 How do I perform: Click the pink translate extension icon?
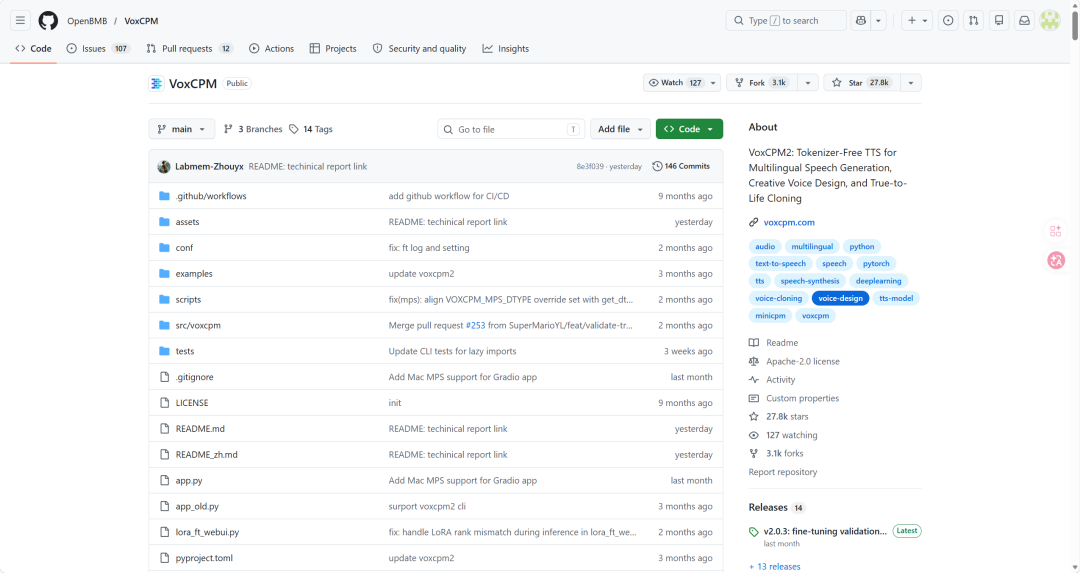coord(1056,260)
